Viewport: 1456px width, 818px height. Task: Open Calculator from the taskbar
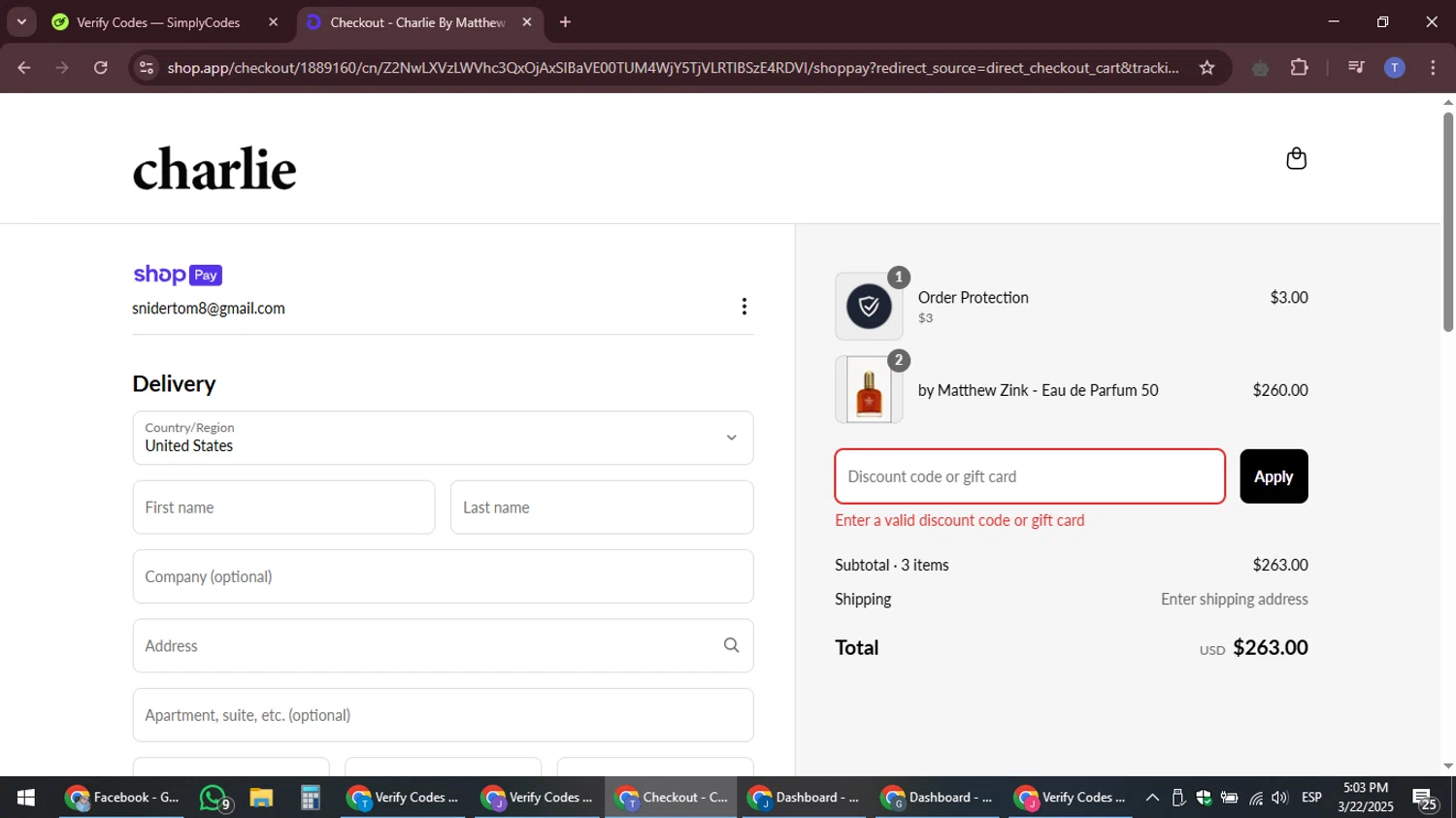(310, 798)
